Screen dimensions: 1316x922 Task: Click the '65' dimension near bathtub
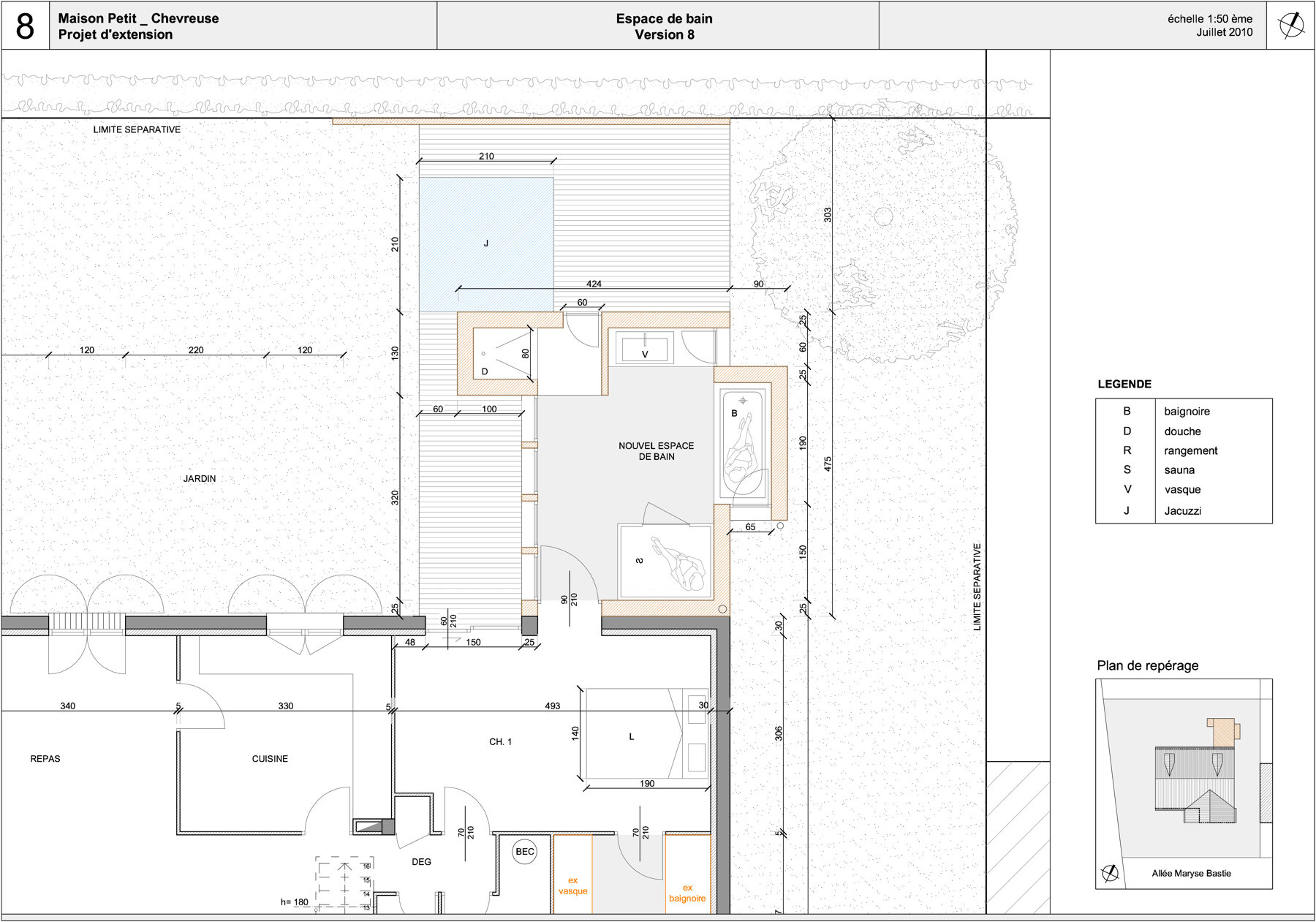pyautogui.click(x=750, y=527)
